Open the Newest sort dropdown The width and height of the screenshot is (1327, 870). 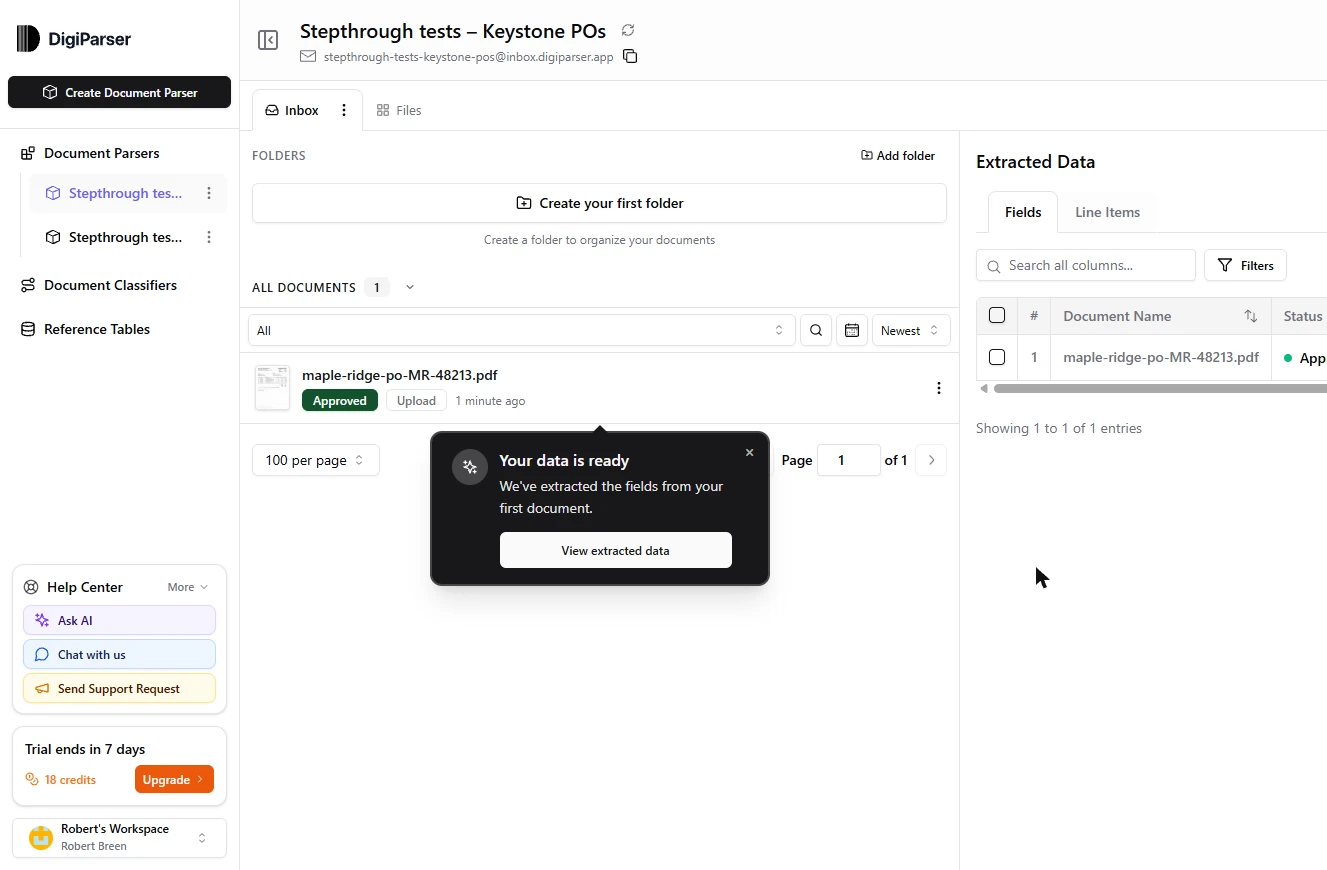[911, 330]
